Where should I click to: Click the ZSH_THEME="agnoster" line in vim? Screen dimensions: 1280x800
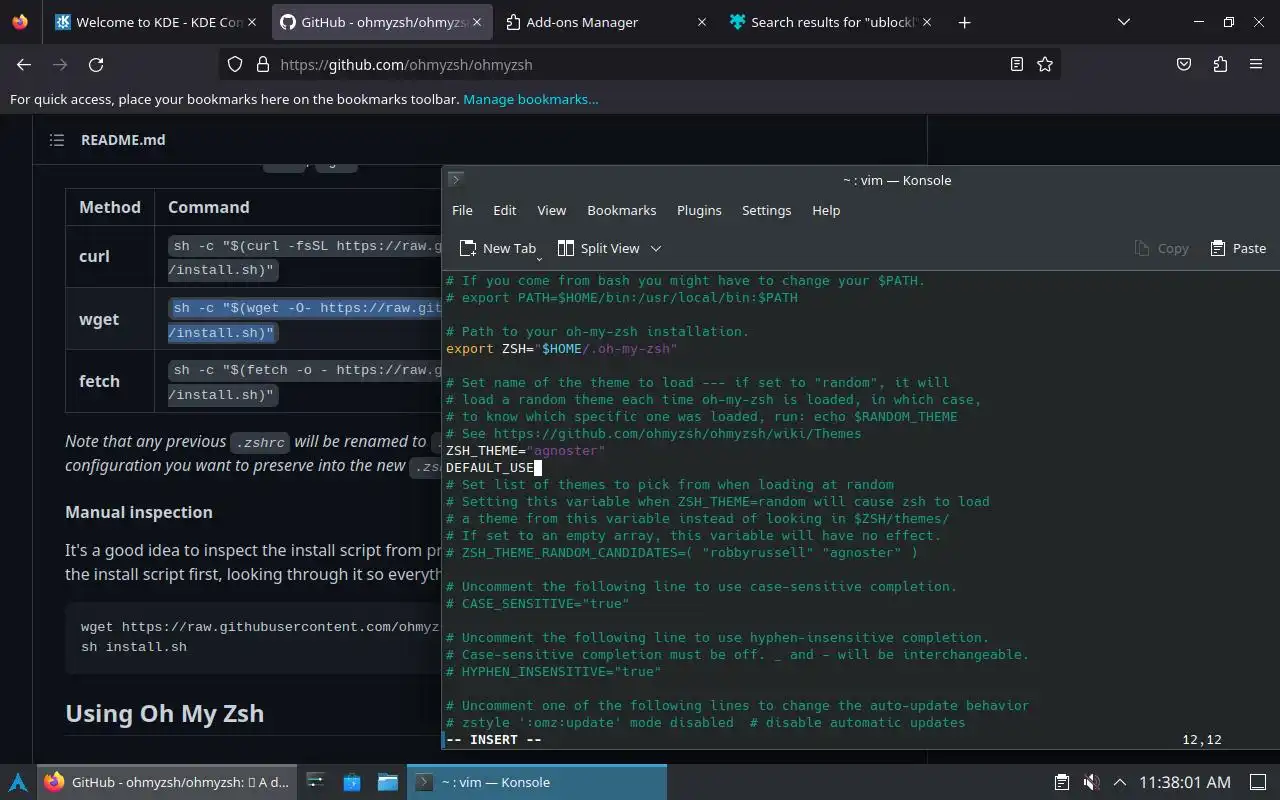coord(526,451)
